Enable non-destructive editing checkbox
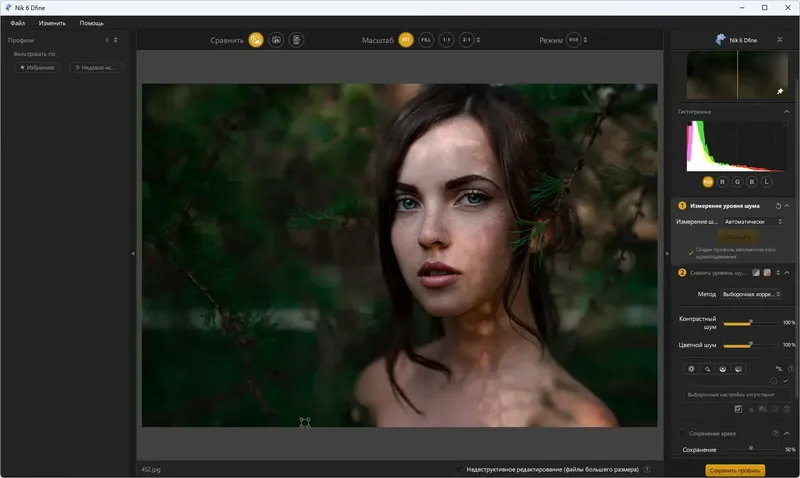 click(x=459, y=468)
